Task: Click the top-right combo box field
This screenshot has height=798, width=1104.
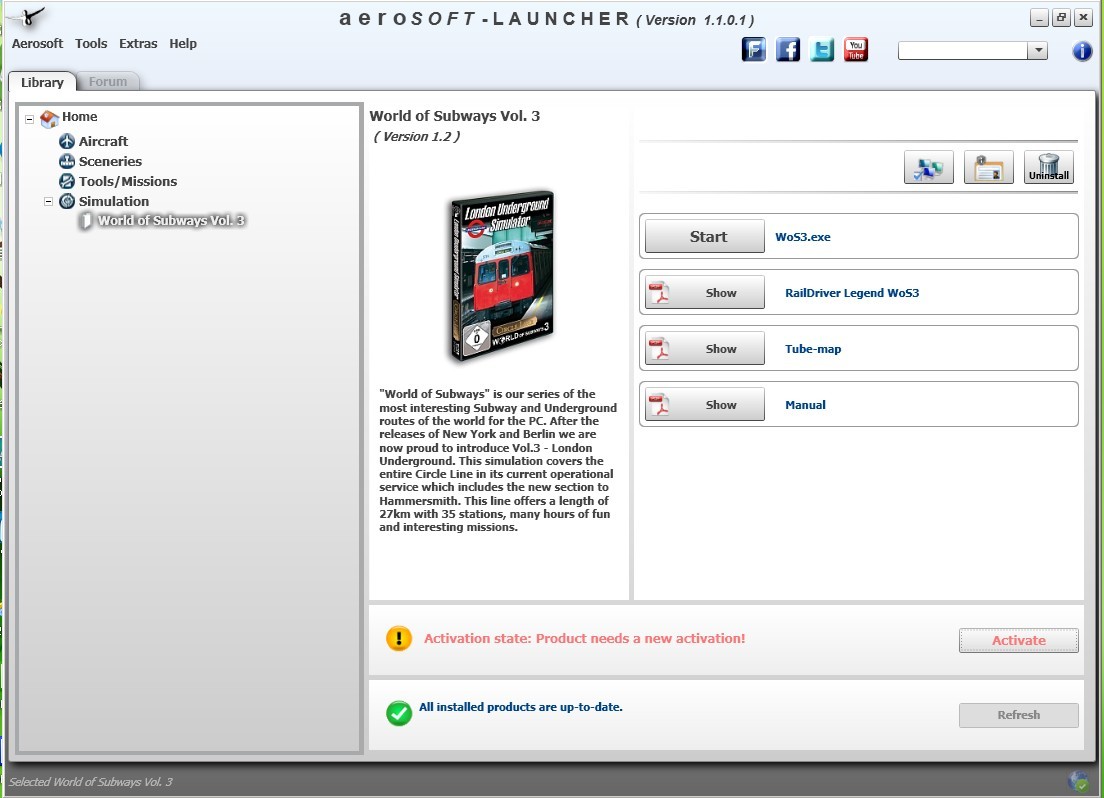Action: pos(962,51)
